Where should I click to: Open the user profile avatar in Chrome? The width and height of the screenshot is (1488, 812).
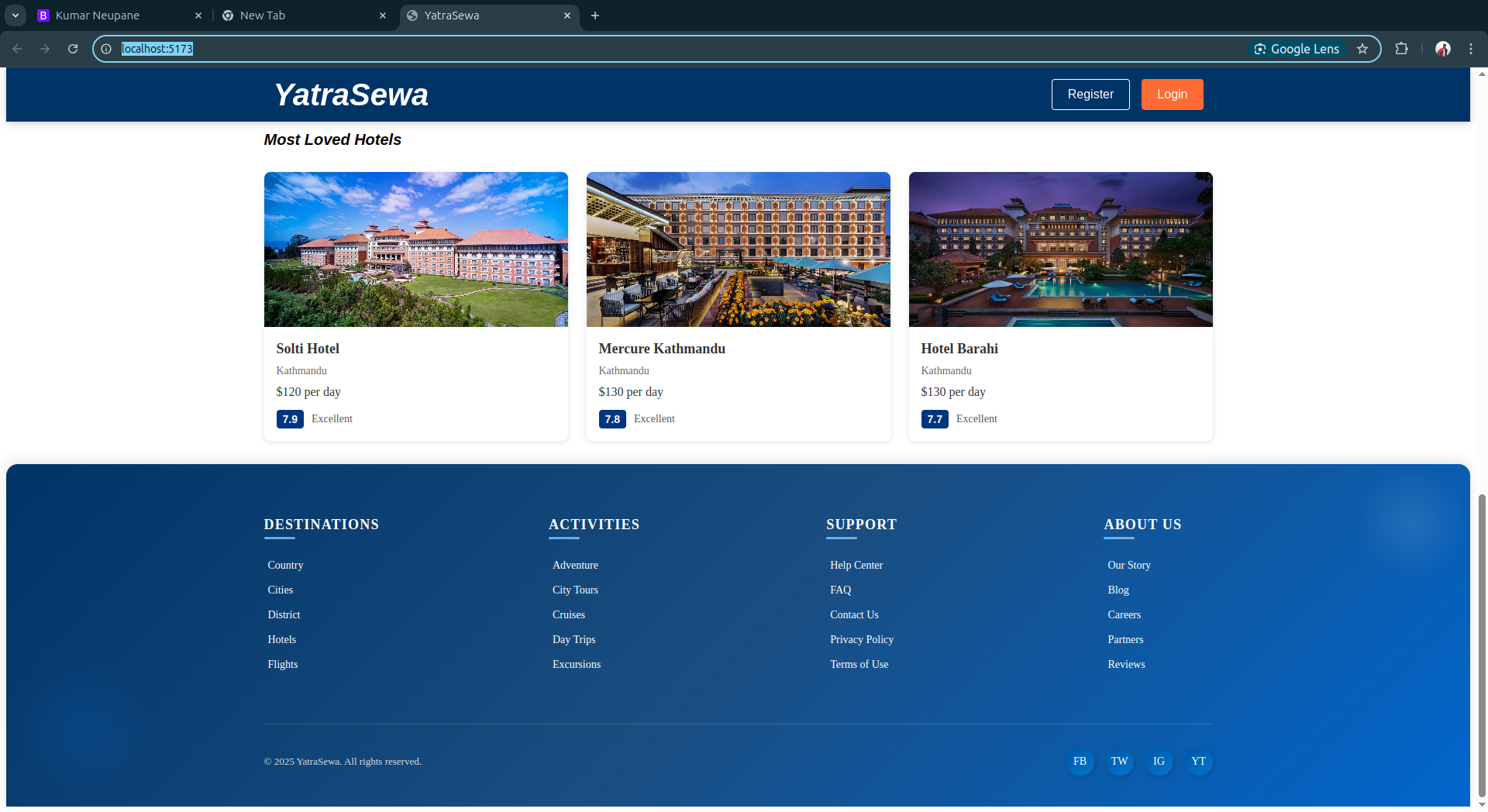pos(1442,49)
